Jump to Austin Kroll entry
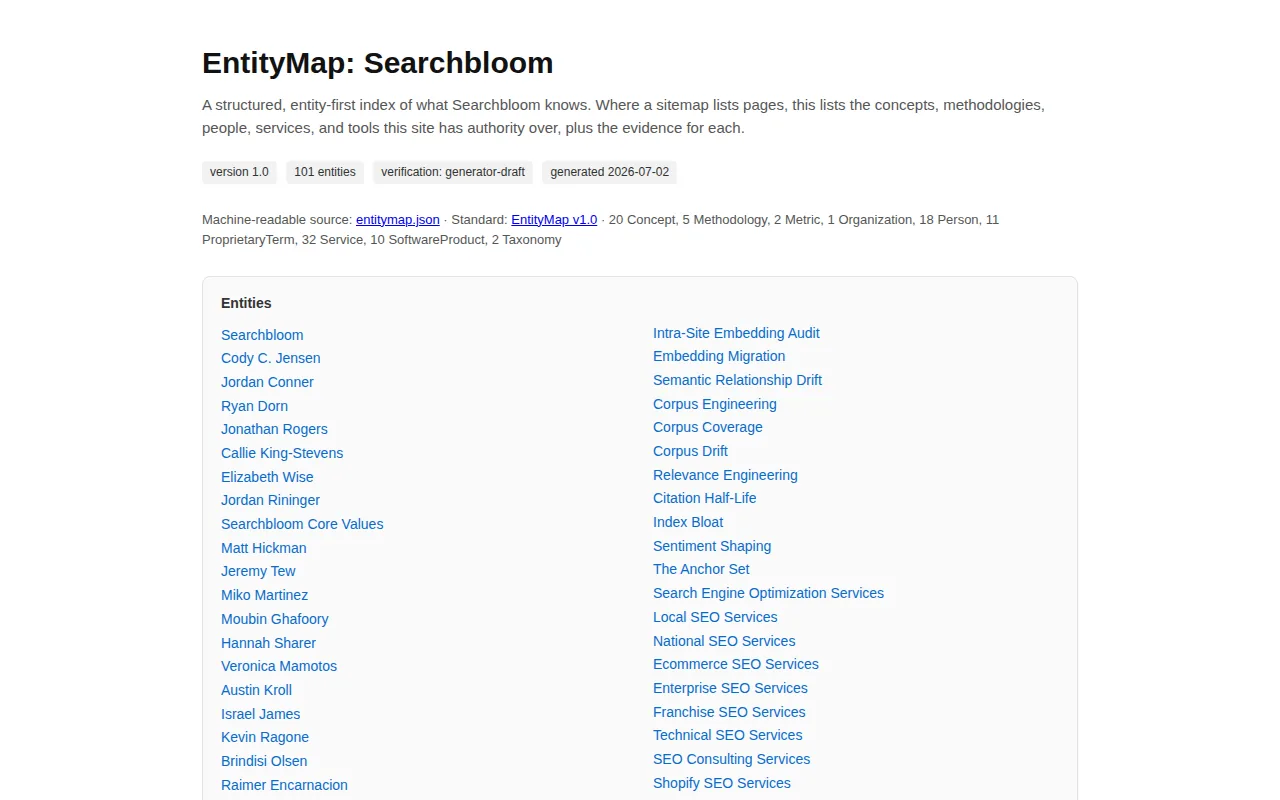1280x800 pixels. tap(256, 690)
